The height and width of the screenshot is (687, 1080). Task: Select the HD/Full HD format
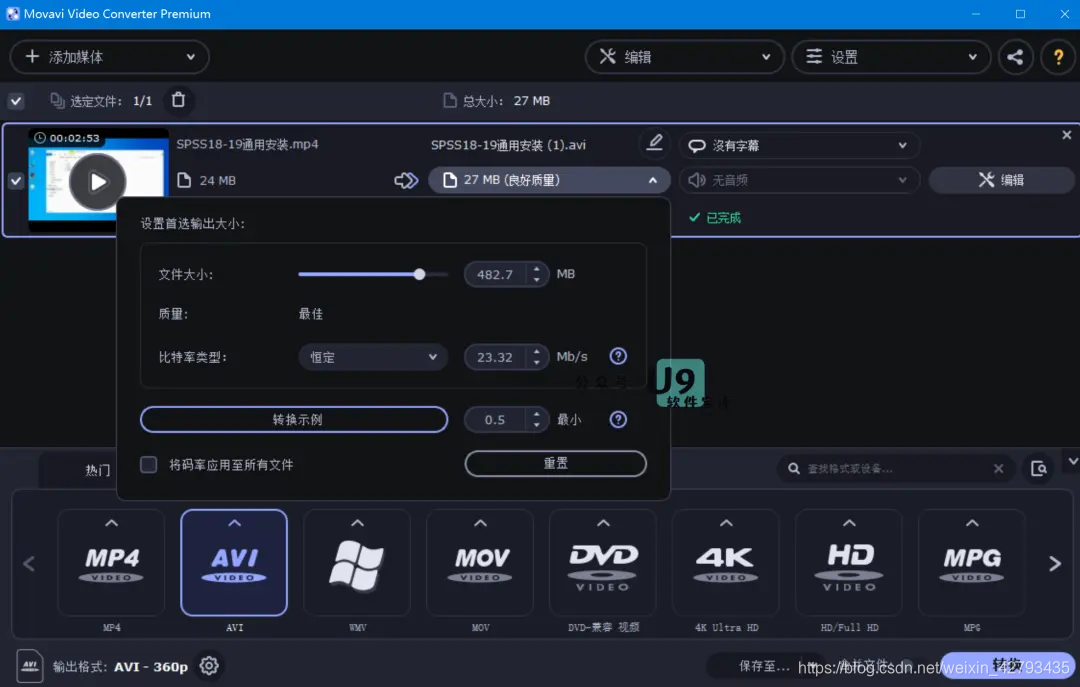coord(849,563)
